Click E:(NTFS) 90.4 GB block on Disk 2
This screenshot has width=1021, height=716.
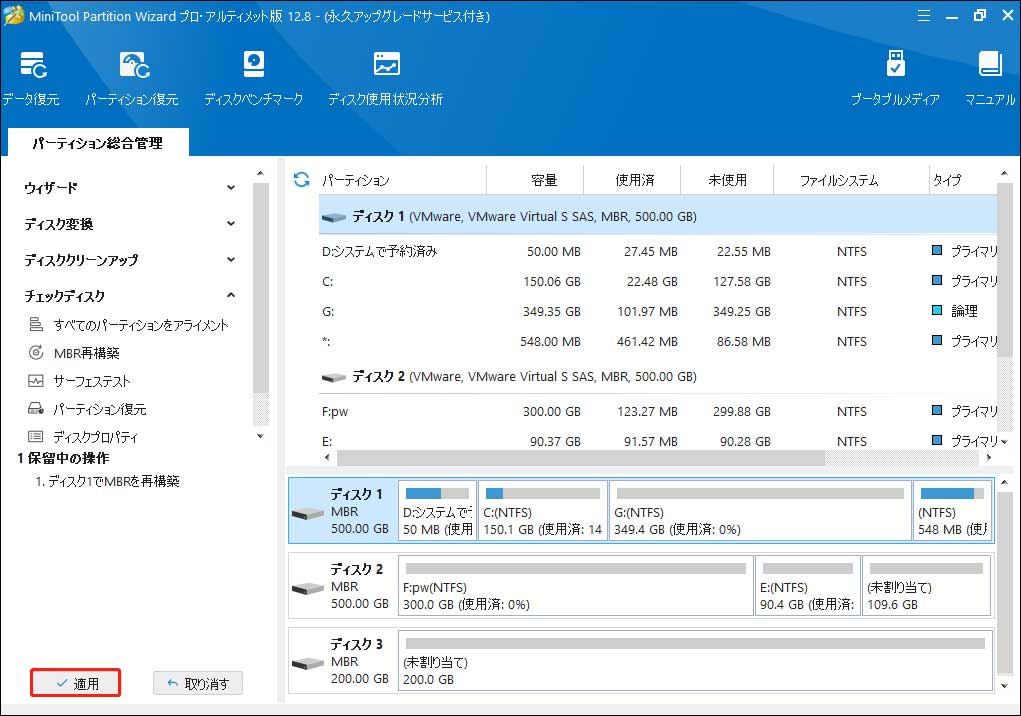[x=807, y=585]
